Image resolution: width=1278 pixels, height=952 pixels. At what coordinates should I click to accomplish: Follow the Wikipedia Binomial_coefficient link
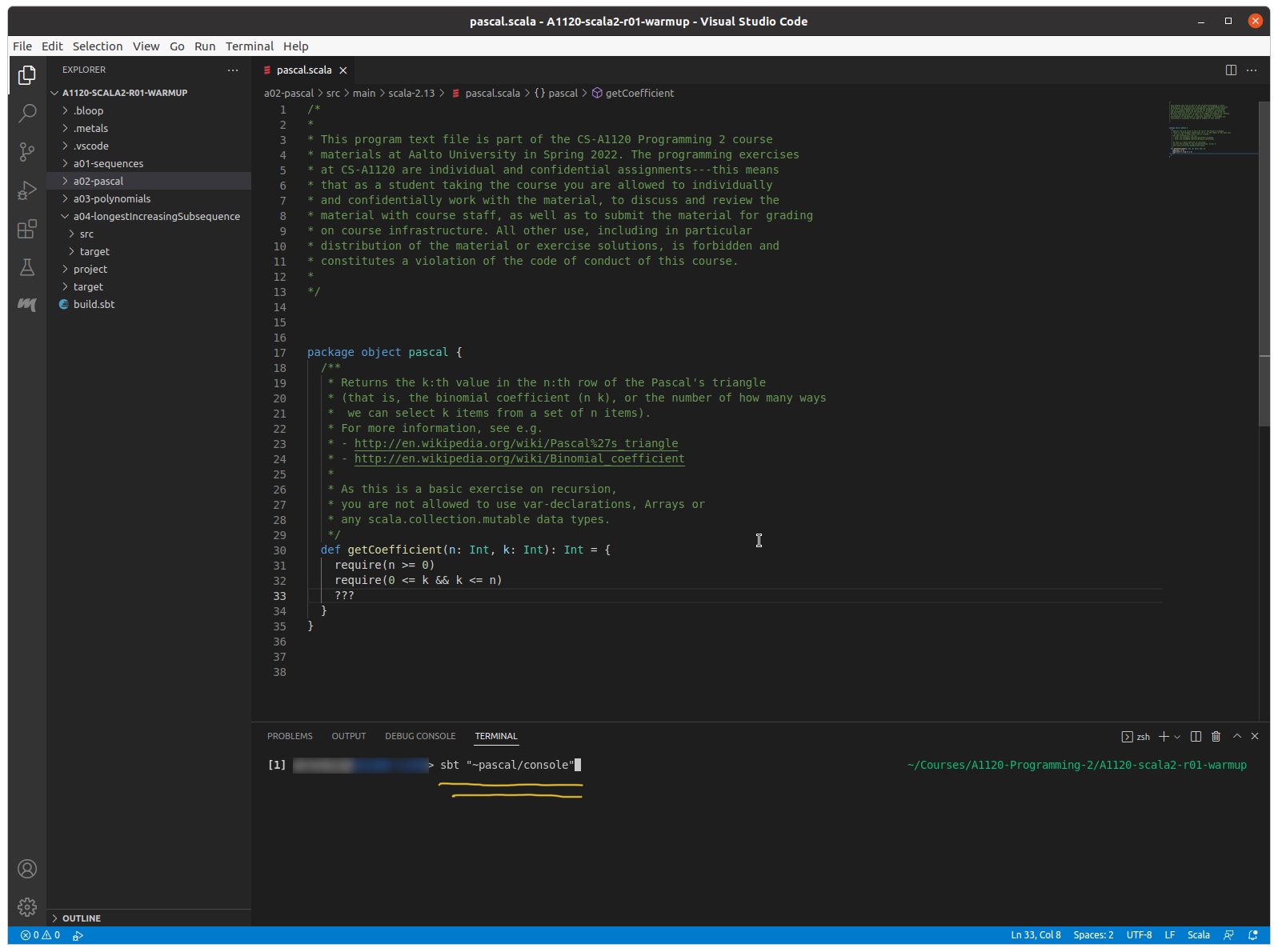coord(519,458)
